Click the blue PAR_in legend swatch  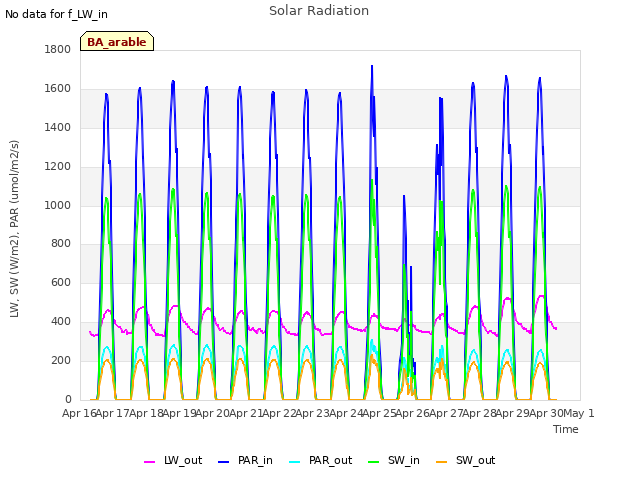pos(224,462)
